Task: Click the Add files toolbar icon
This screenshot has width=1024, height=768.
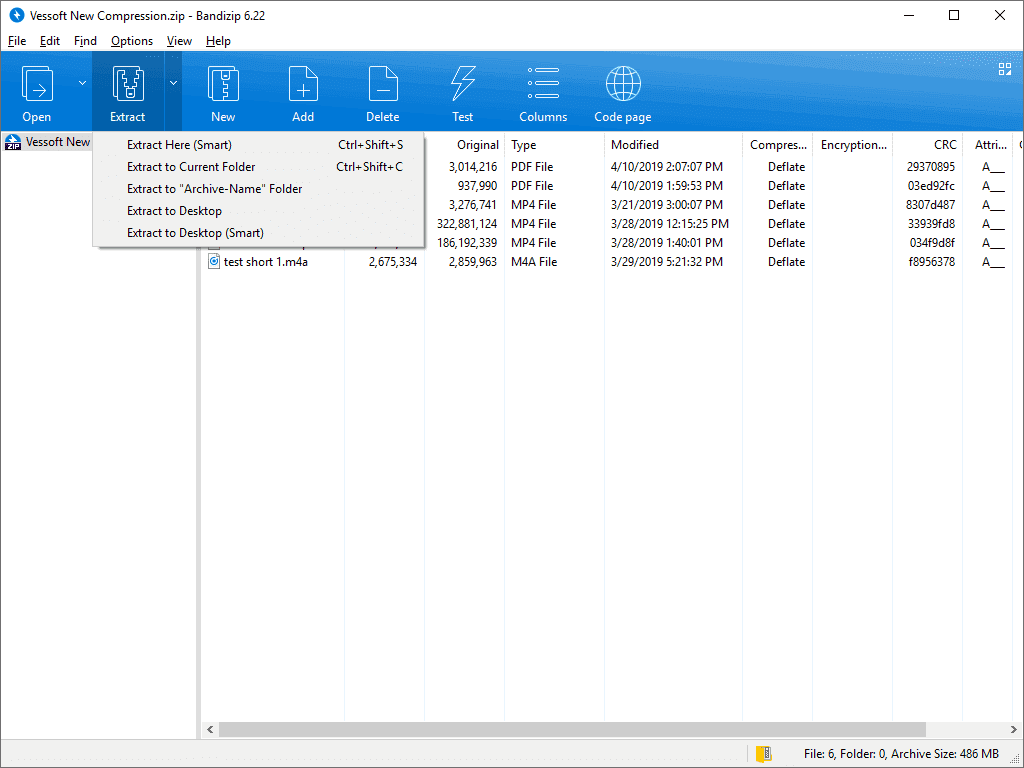Action: tap(303, 84)
